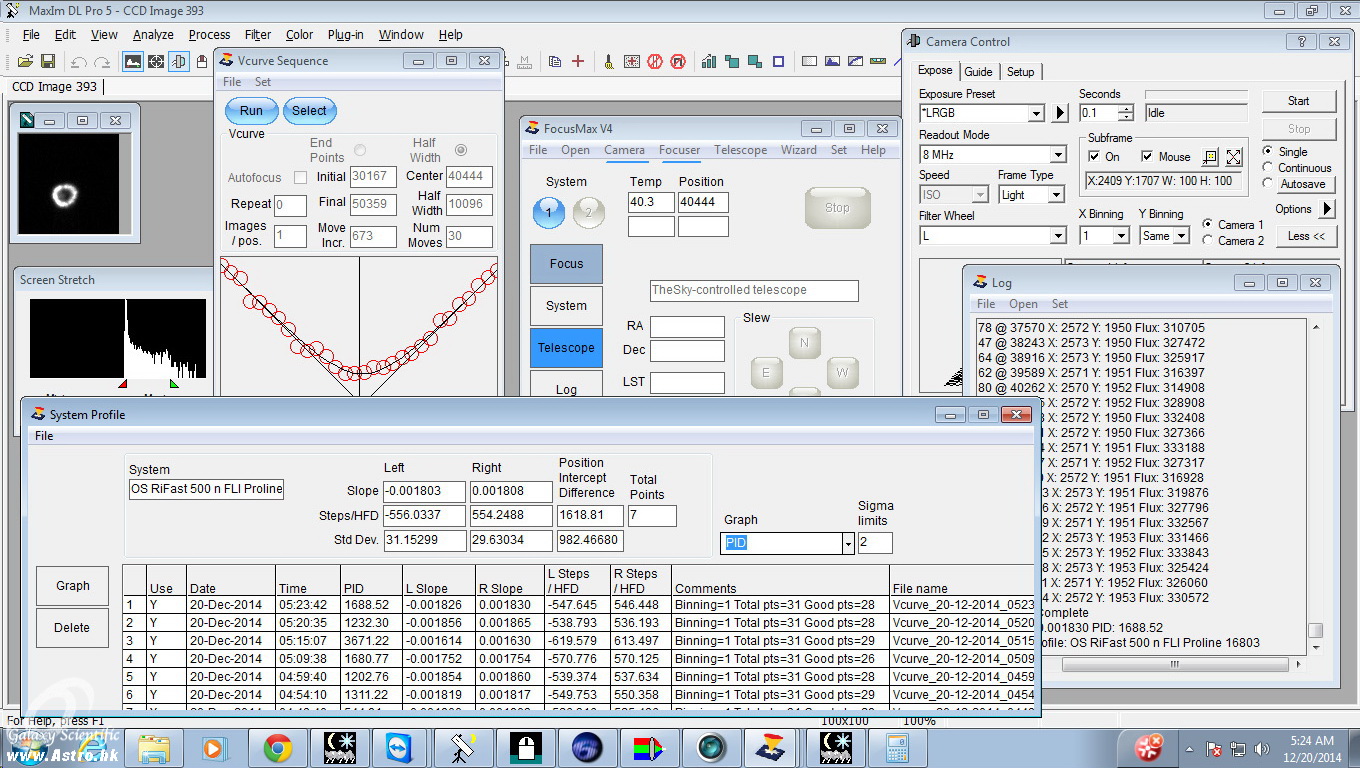This screenshot has height=768, width=1360.
Task: Click the Open file folder icon
Action: pyautogui.click(x=25, y=62)
